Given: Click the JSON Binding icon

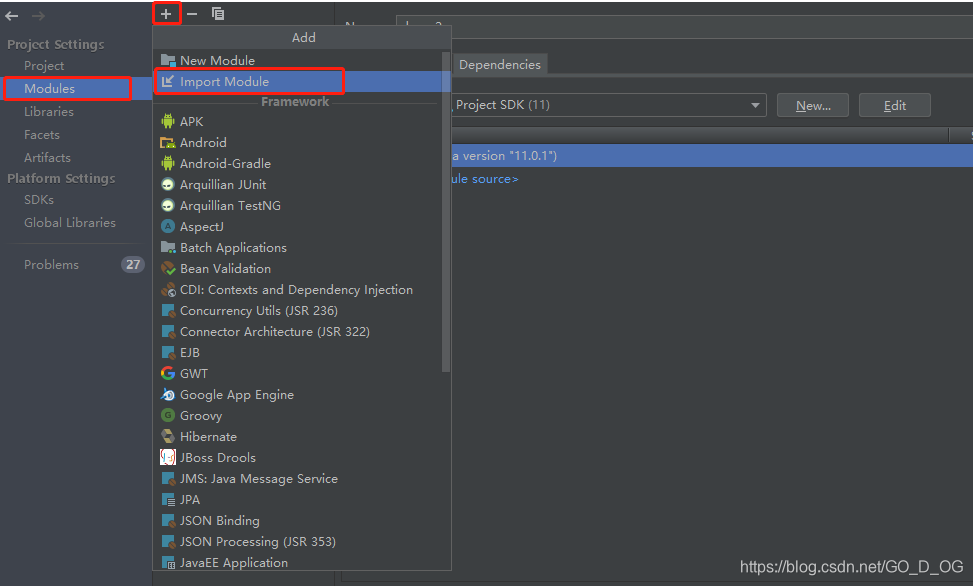Looking at the screenshot, I should point(168,520).
